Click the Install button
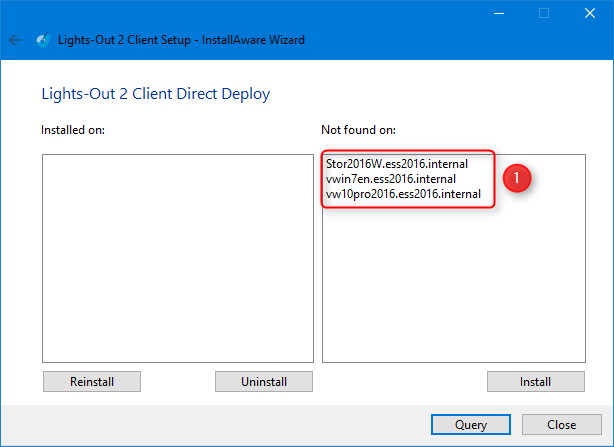 coord(536,382)
